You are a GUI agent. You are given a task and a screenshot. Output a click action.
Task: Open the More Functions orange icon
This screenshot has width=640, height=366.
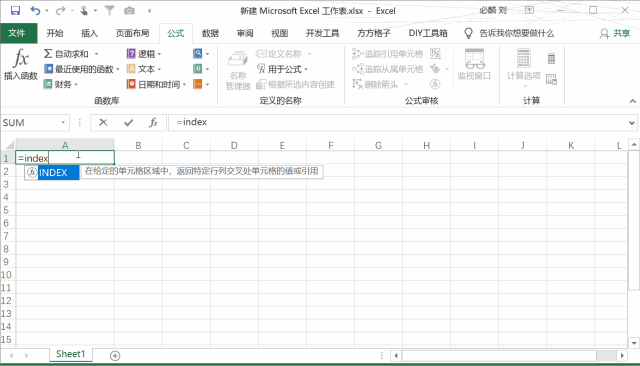198,84
